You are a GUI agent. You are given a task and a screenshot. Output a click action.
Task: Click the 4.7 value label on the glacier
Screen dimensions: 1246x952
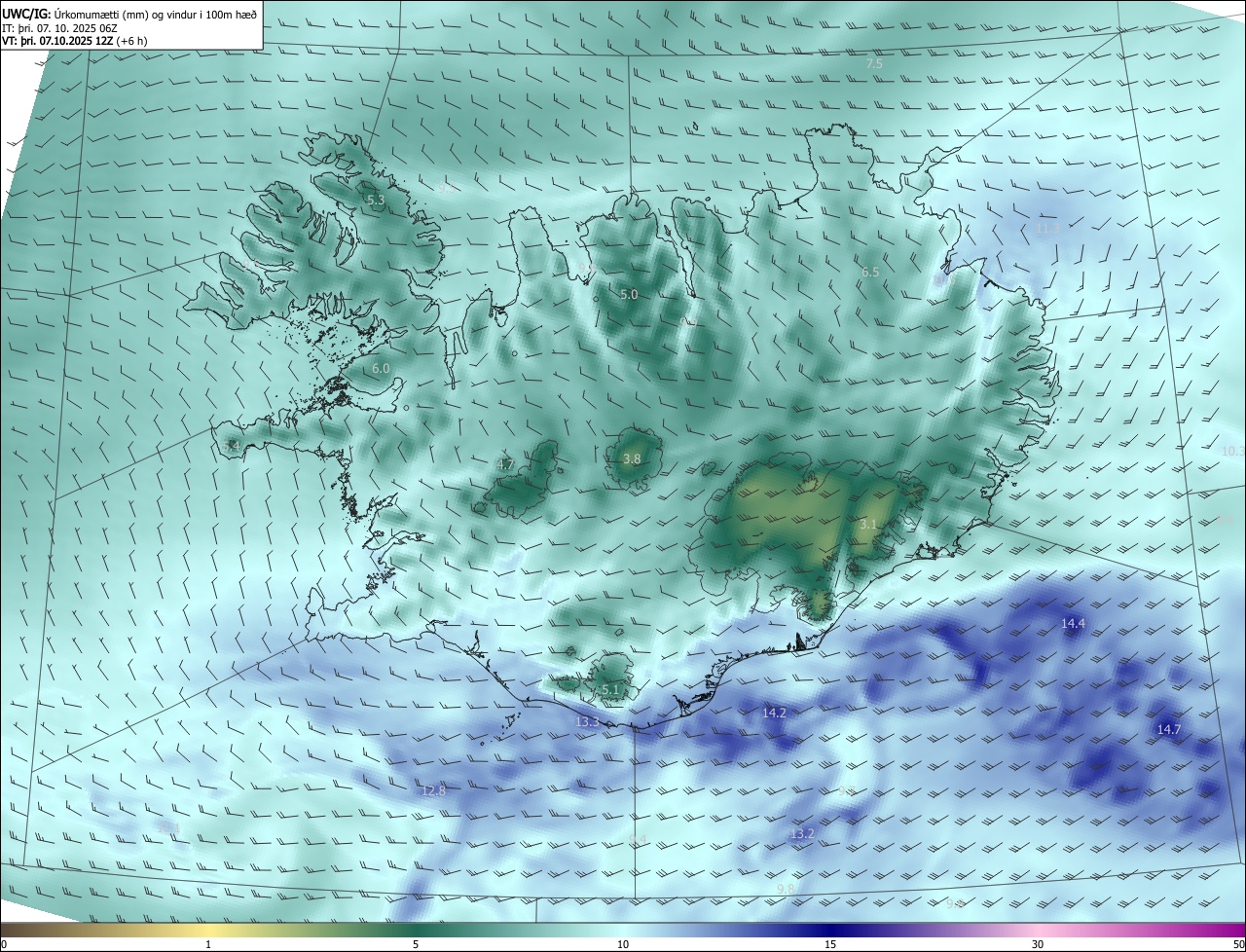coord(505,465)
